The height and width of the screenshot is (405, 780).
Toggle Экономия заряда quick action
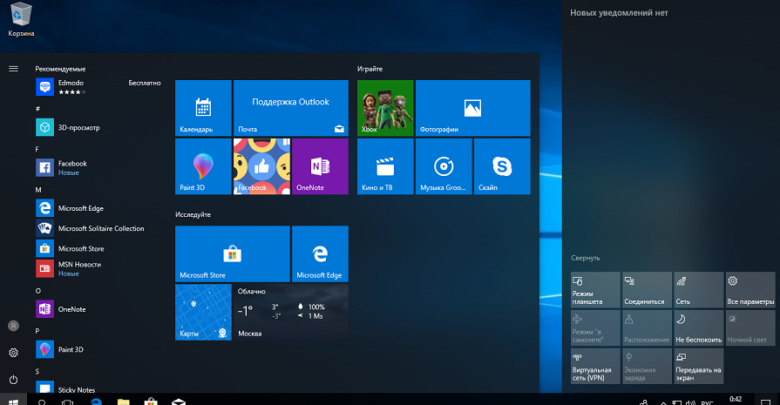coord(647,366)
